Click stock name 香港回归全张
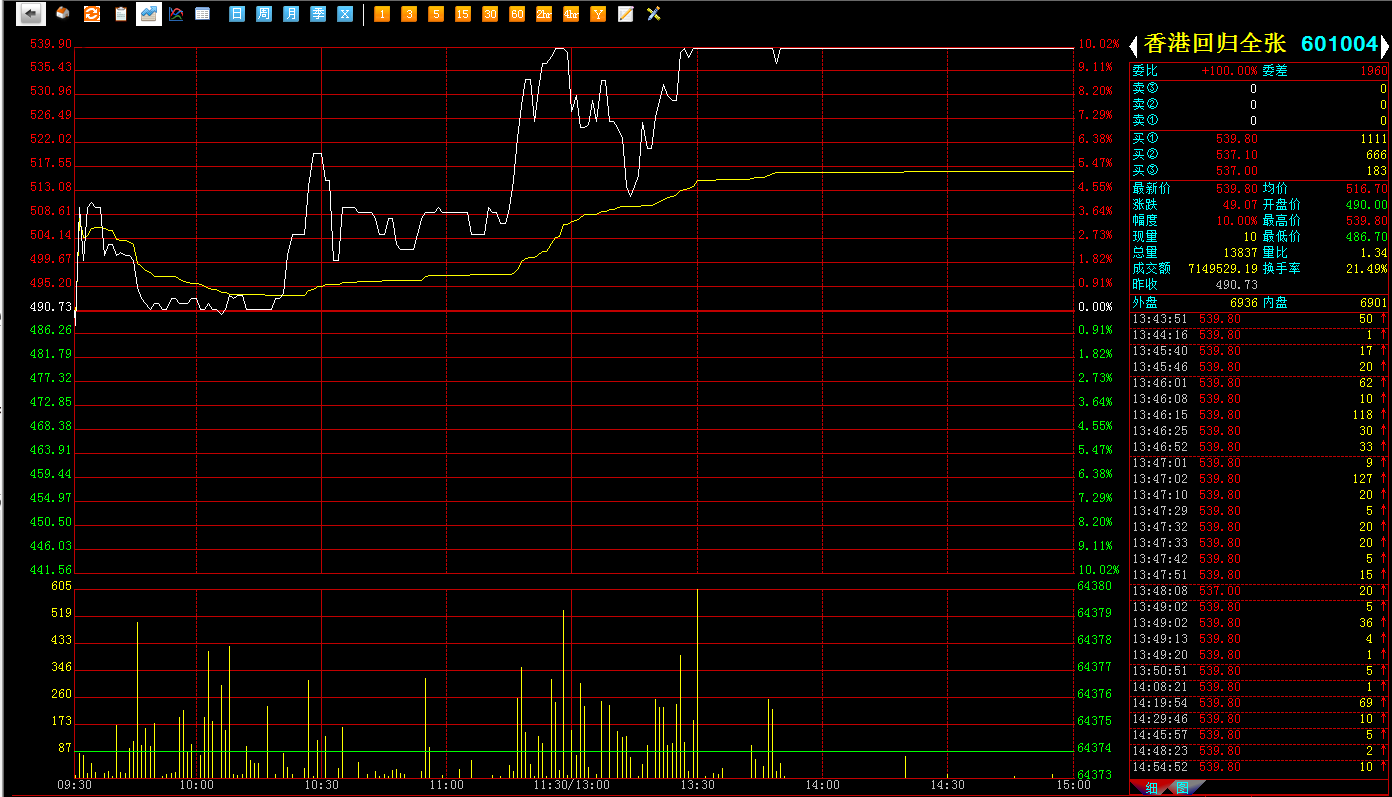 1214,44
